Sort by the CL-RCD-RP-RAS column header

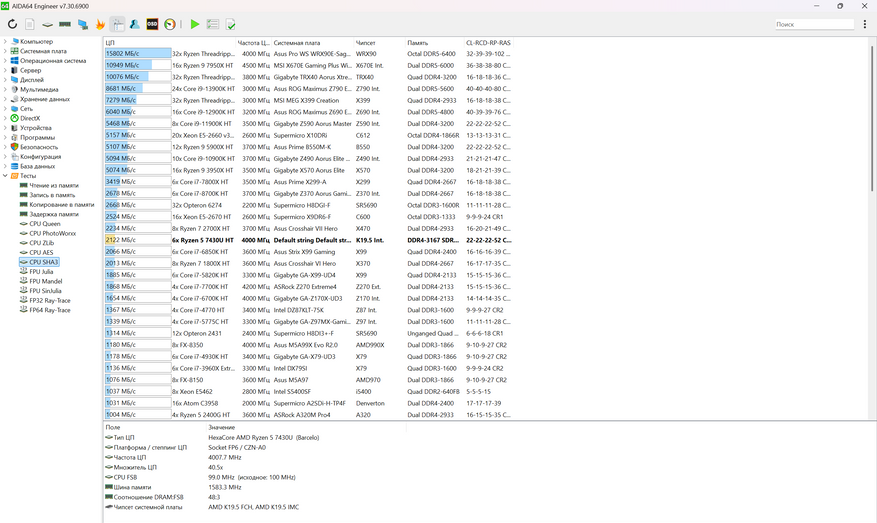tap(488, 43)
